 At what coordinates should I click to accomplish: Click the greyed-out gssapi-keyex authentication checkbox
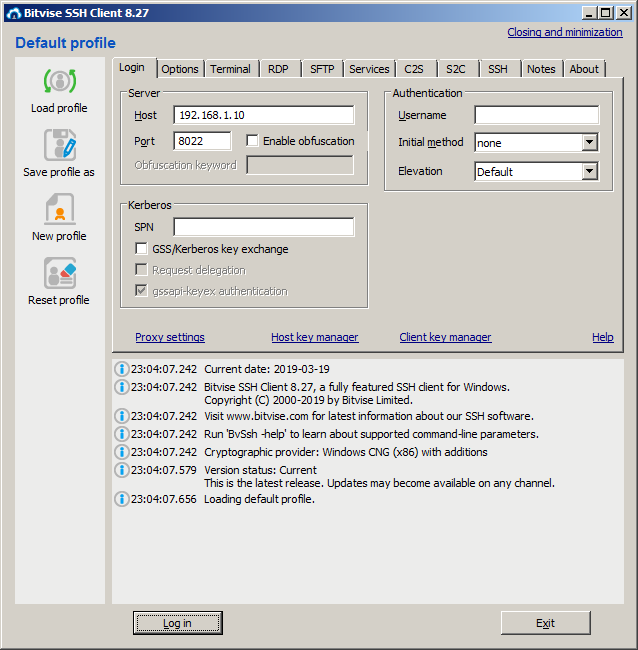(x=141, y=291)
